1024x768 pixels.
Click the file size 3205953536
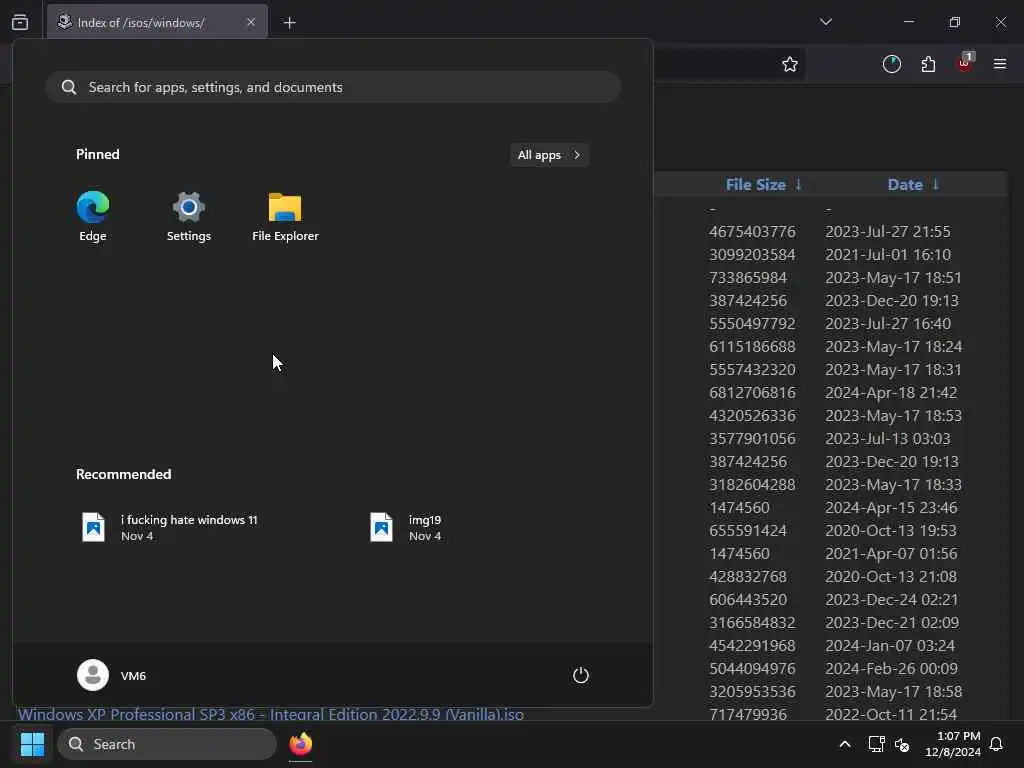752,692
